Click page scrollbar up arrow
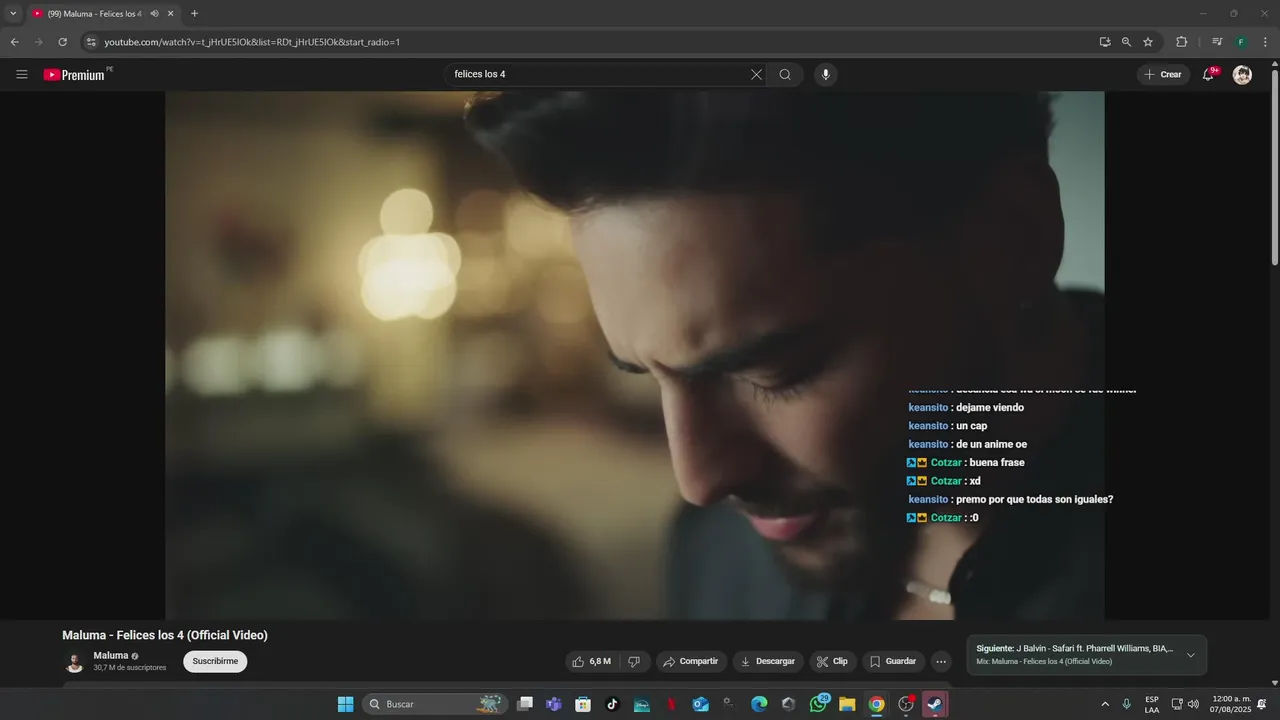The image size is (1280, 720). coord(1274,65)
